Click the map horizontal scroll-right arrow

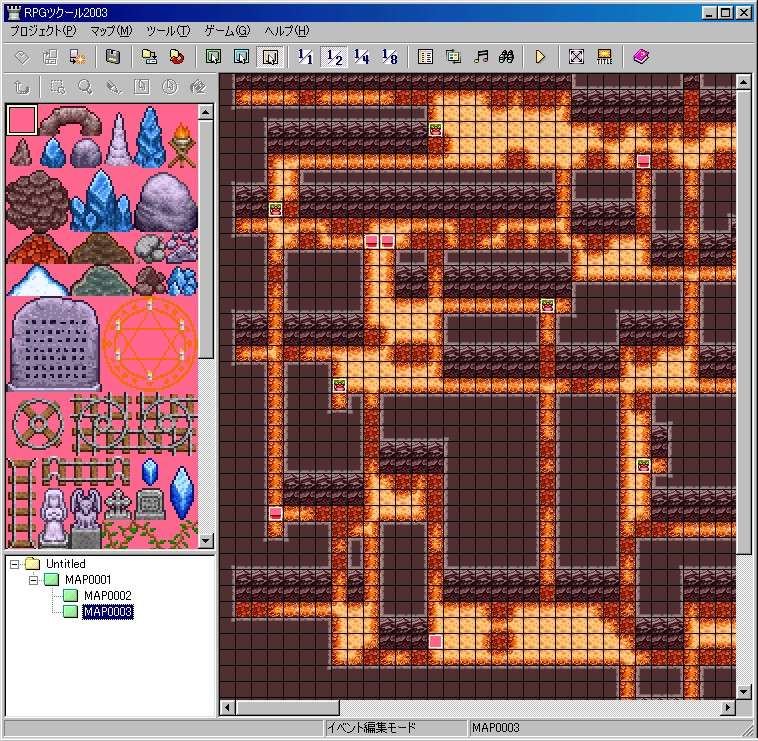pos(728,708)
